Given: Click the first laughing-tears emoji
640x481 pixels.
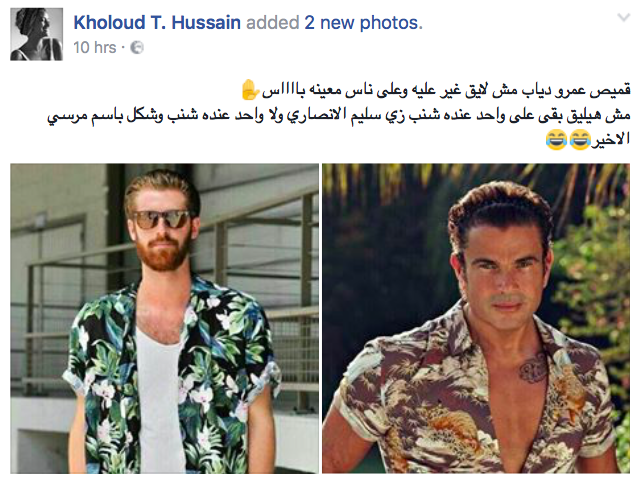Looking at the screenshot, I should [580, 139].
